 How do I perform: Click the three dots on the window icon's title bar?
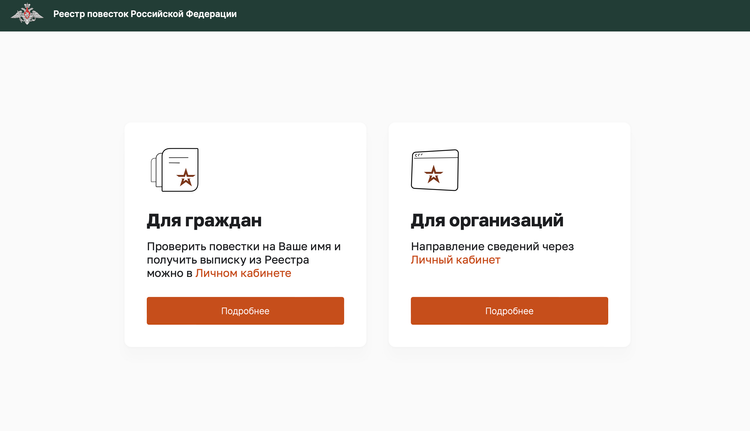pyautogui.click(x=419, y=154)
